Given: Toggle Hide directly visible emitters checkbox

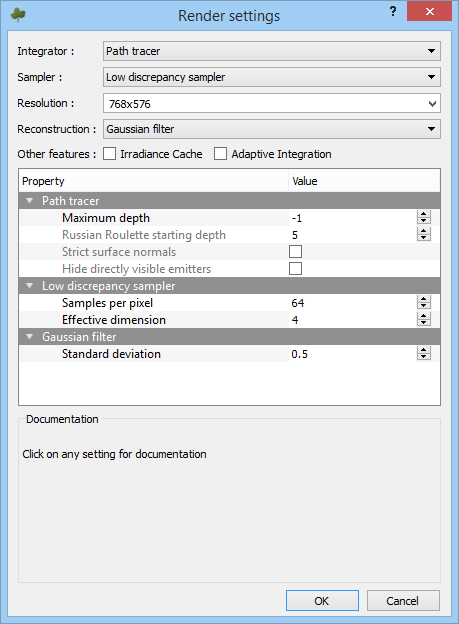Looking at the screenshot, I should tap(295, 269).
